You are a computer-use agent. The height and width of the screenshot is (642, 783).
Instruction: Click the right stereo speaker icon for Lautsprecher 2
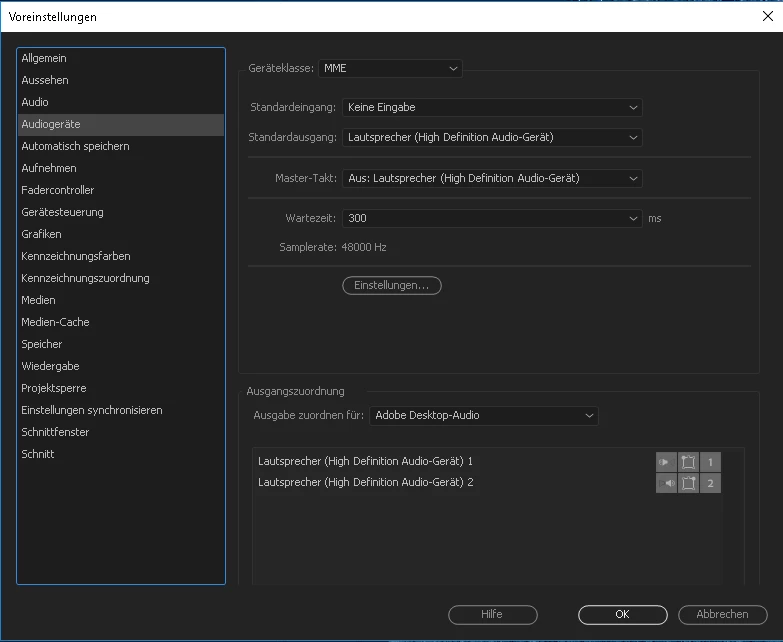[666, 483]
